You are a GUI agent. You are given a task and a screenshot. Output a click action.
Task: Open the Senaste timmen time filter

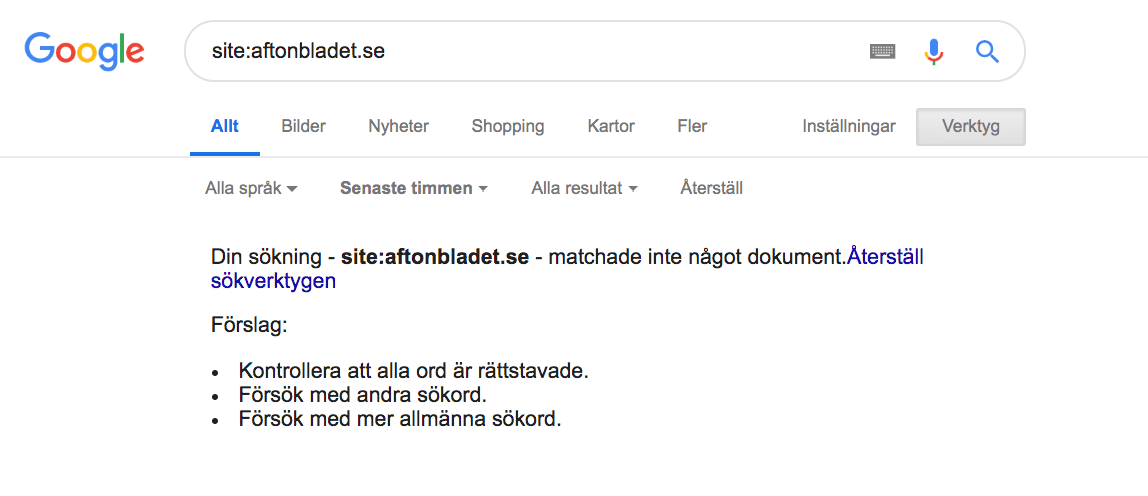414,188
